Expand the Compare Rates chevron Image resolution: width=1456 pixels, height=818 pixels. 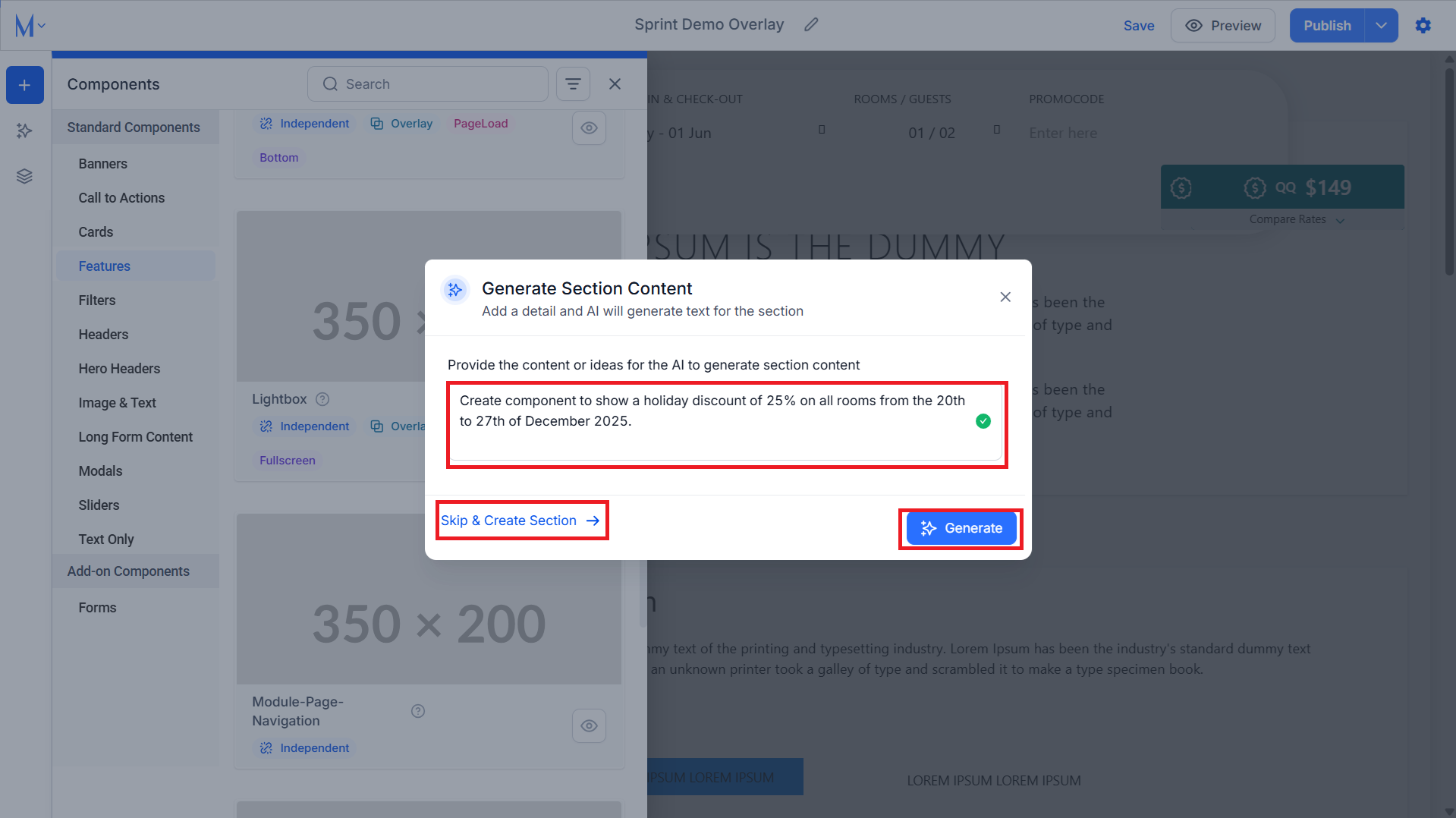point(1340,221)
